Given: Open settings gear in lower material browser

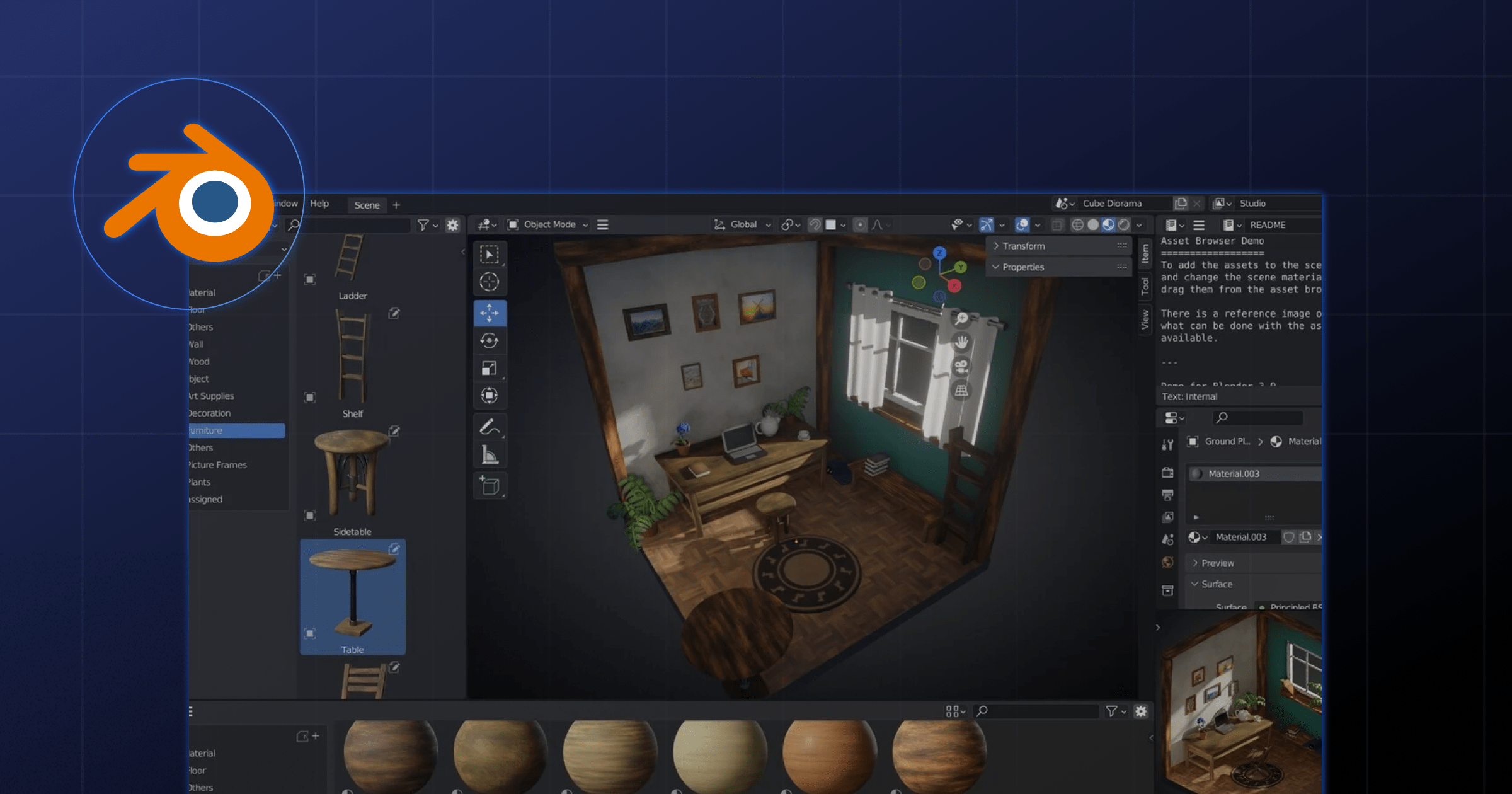Looking at the screenshot, I should click(1141, 711).
